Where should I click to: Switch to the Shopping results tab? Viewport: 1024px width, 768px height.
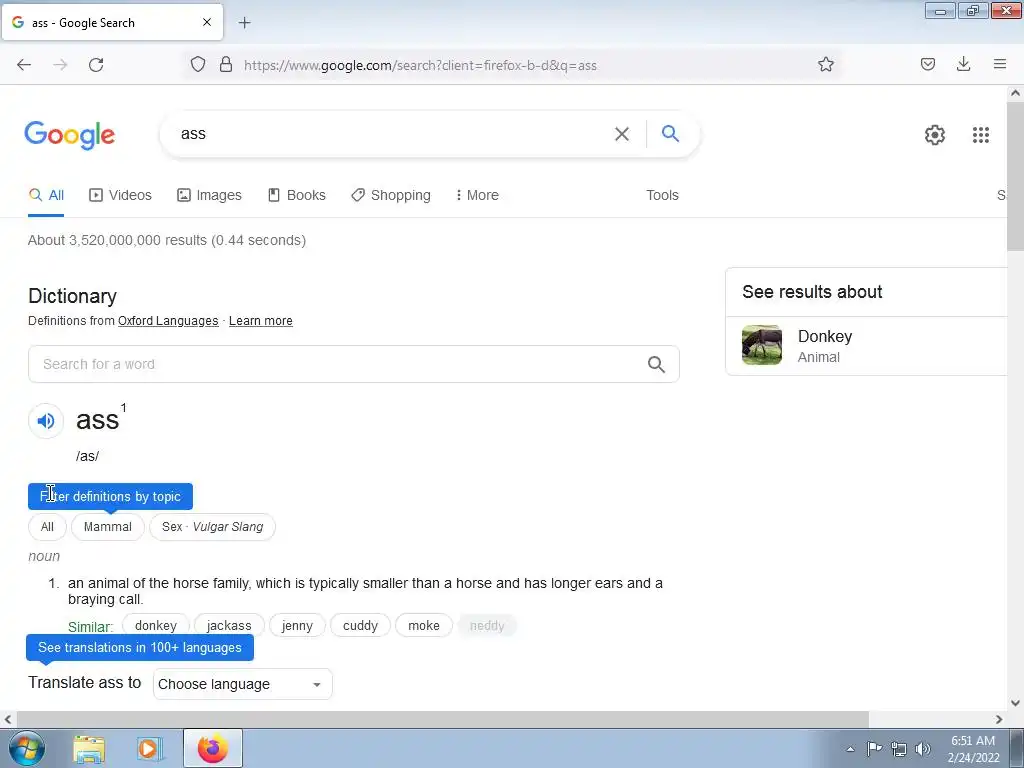tap(391, 195)
